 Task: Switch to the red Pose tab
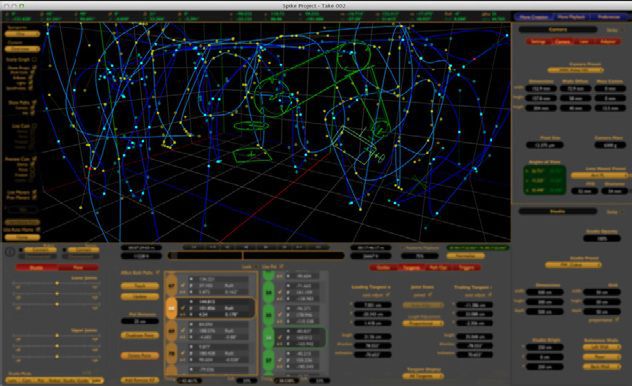click(x=78, y=268)
